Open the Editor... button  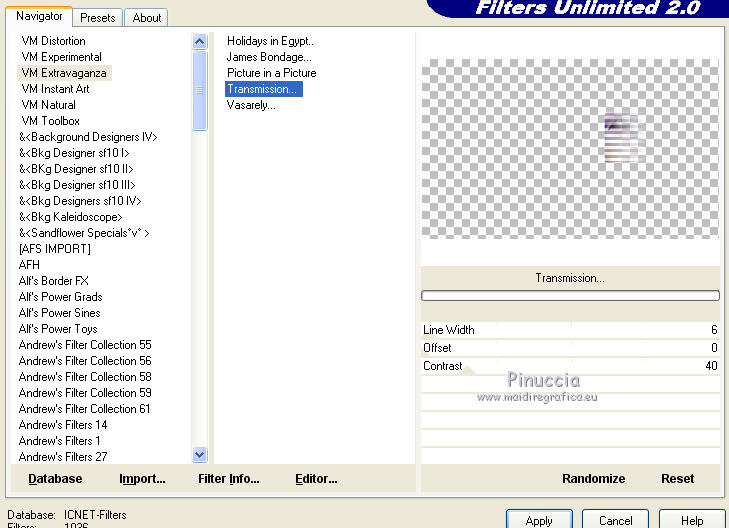point(316,479)
